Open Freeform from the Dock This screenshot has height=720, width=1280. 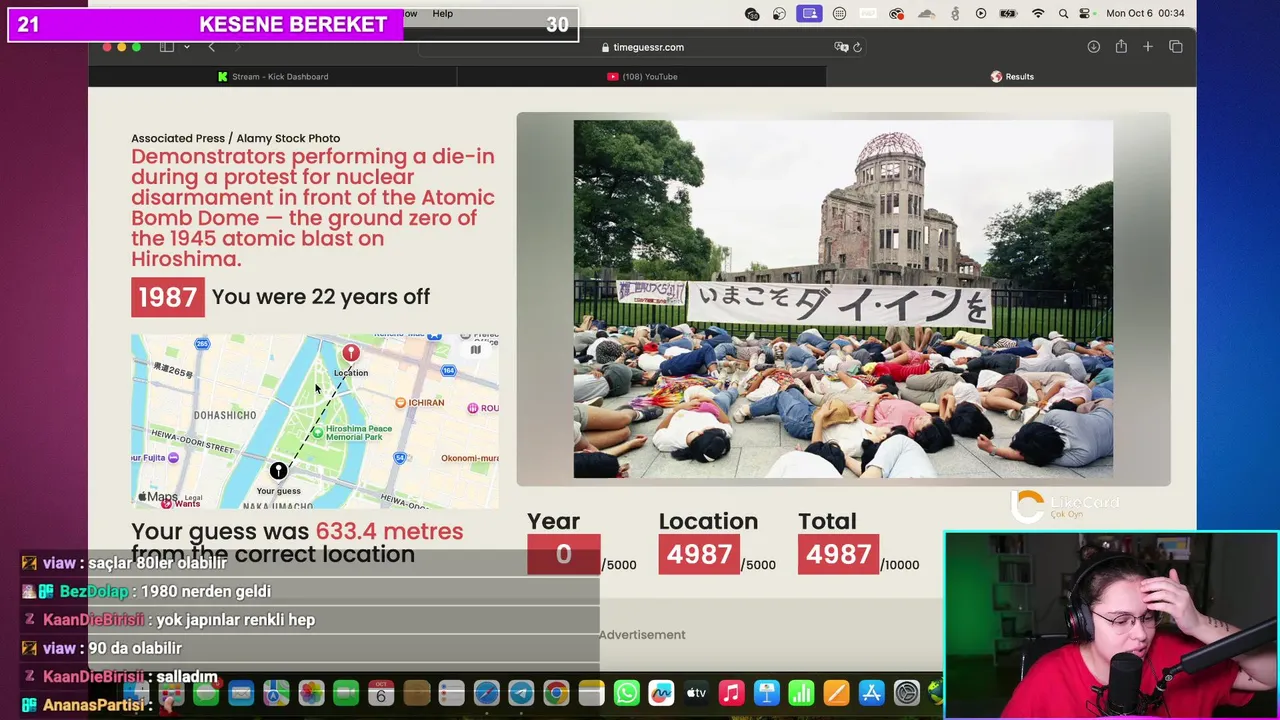[x=662, y=692]
